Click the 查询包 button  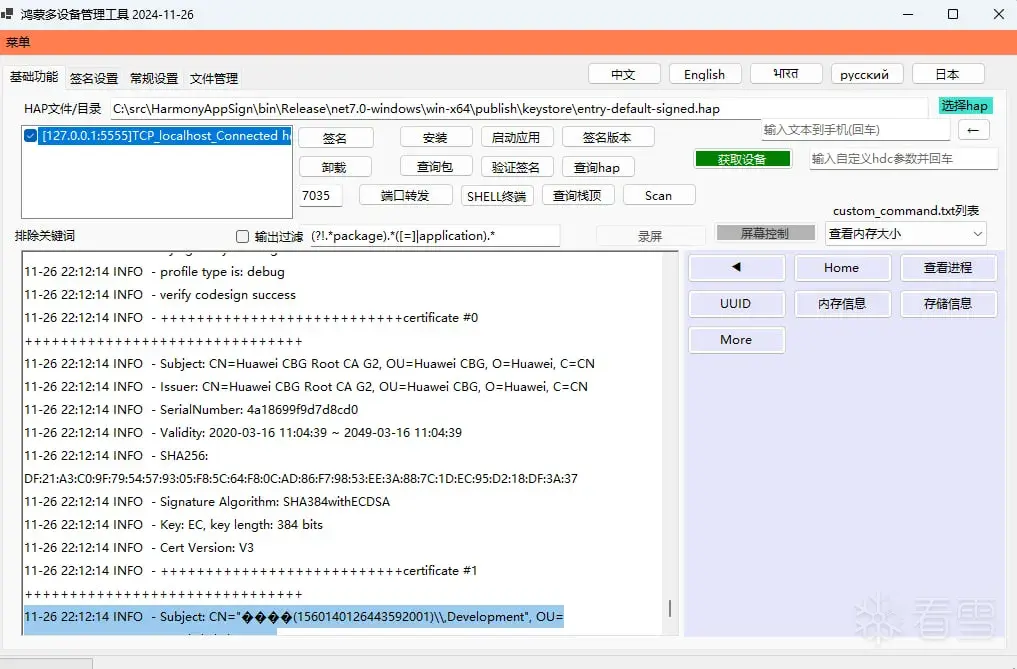[436, 167]
